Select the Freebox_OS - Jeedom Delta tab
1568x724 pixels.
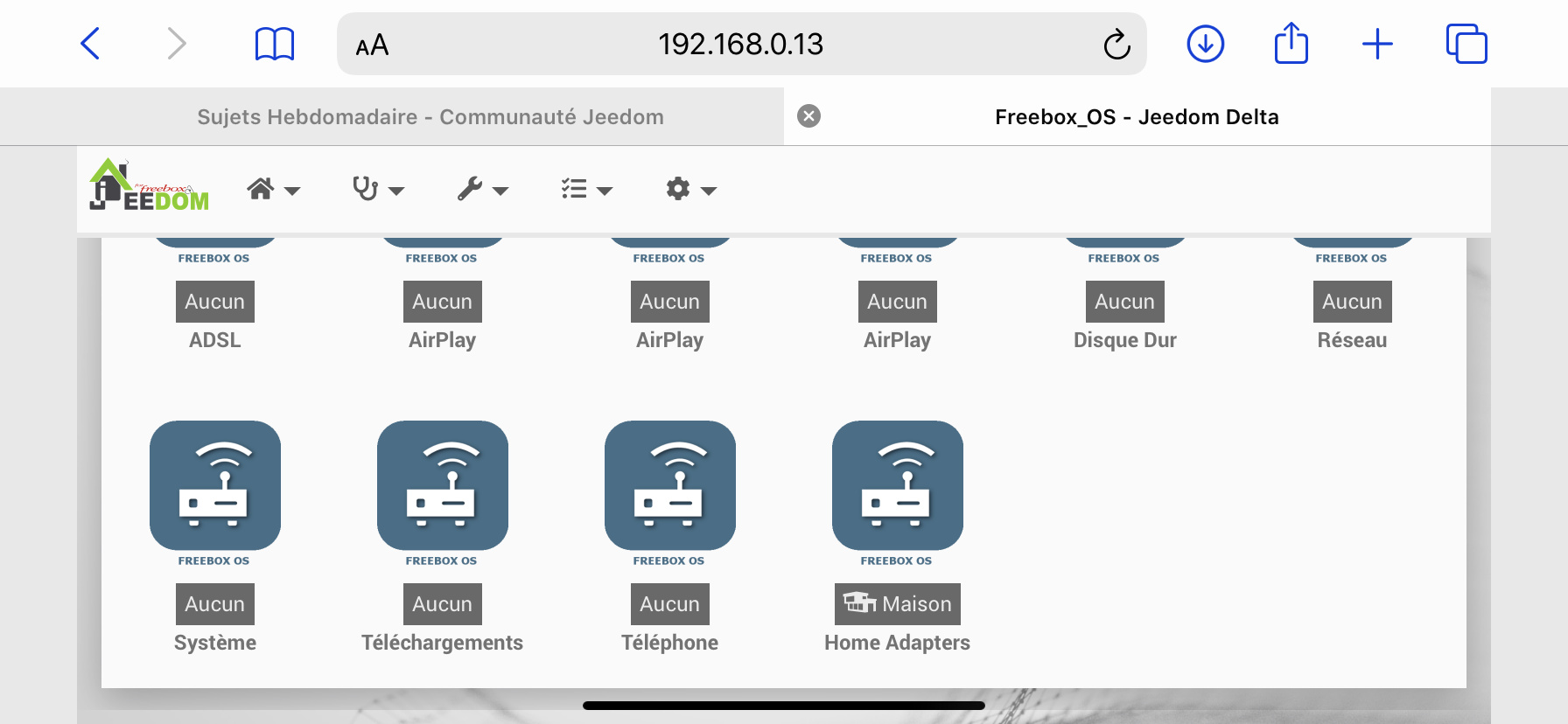[x=1137, y=116]
